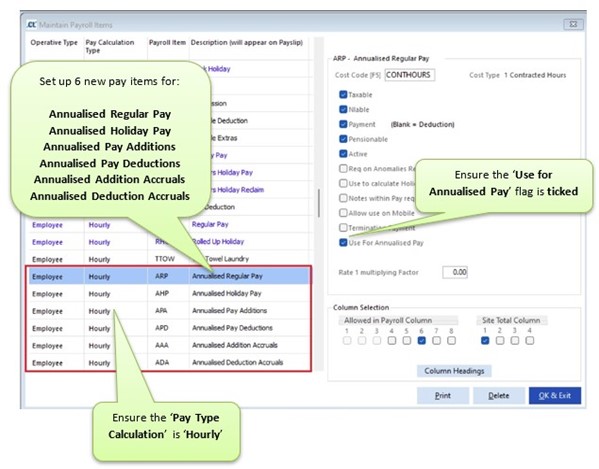
Task: Select the Regular Pay row description
Action: click(210, 224)
